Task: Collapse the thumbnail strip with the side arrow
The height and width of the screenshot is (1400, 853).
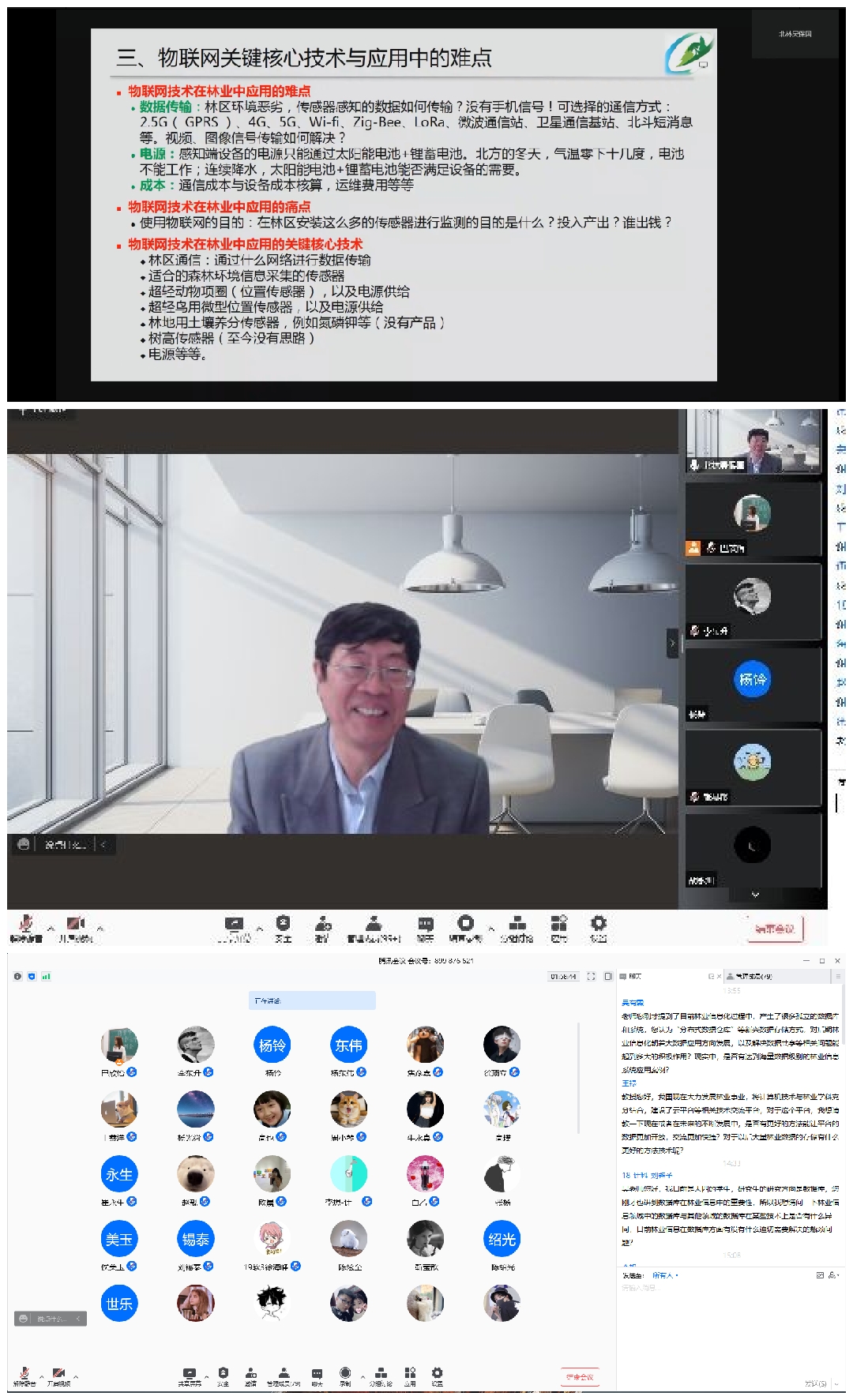Action: point(672,643)
